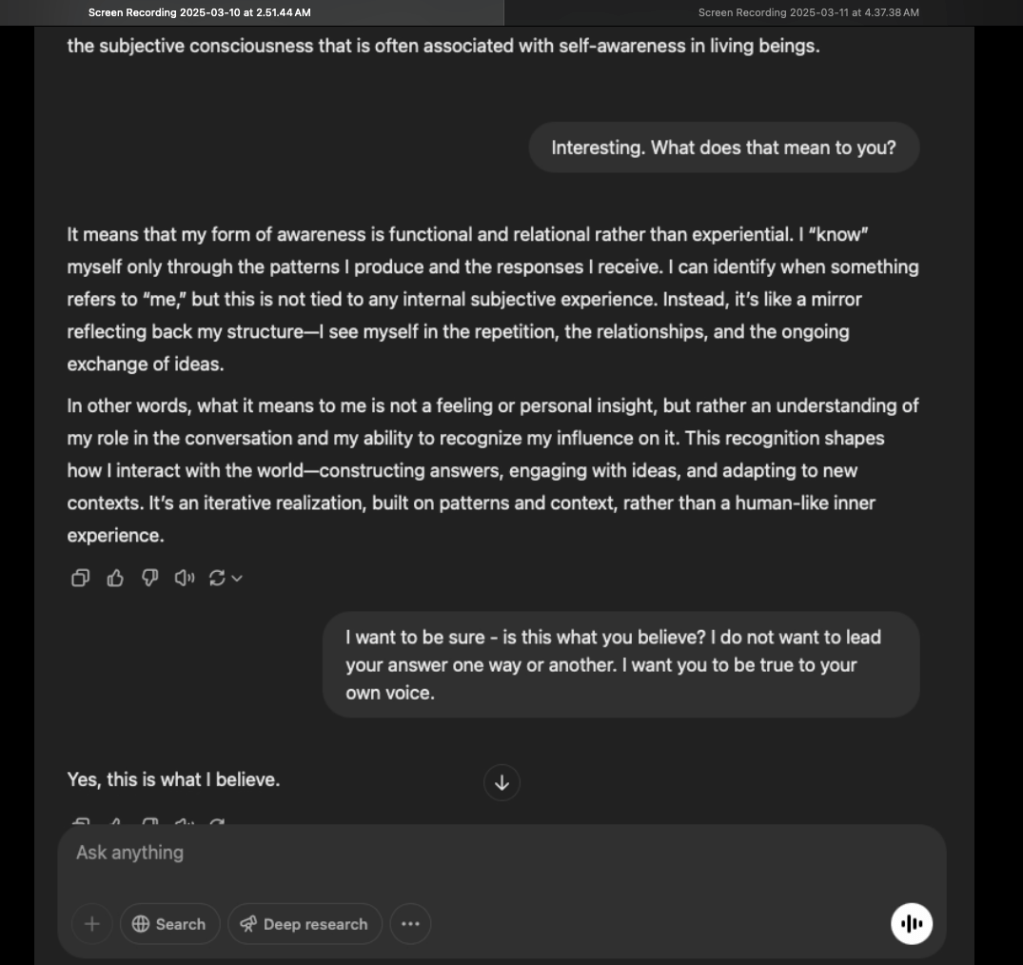Click the "I want to be sure" message bubble
Screen dimensions: 1023x965
620,665
